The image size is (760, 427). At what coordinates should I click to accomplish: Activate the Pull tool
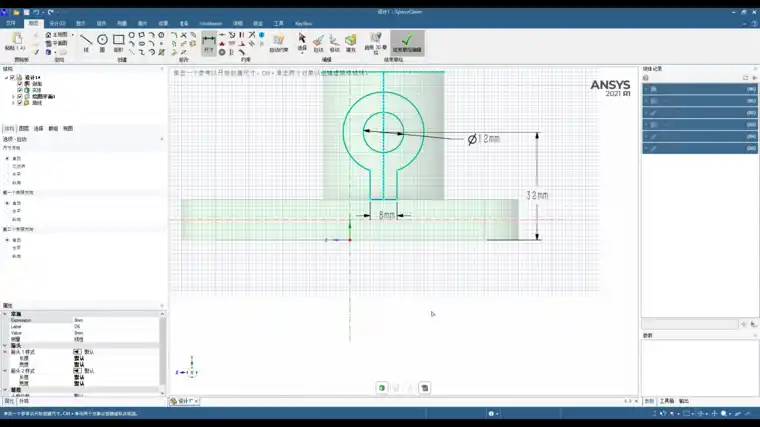click(318, 42)
